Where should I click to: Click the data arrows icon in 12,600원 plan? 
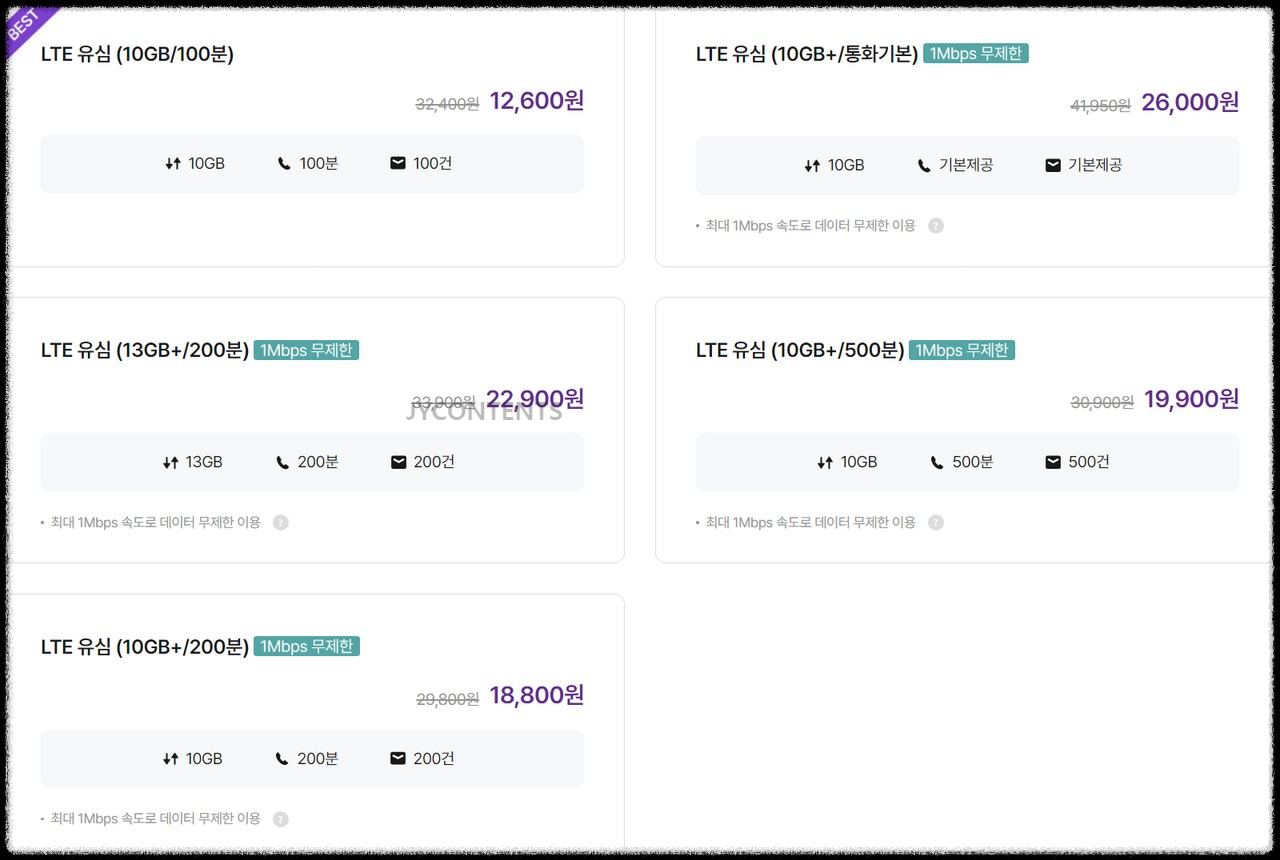point(173,163)
